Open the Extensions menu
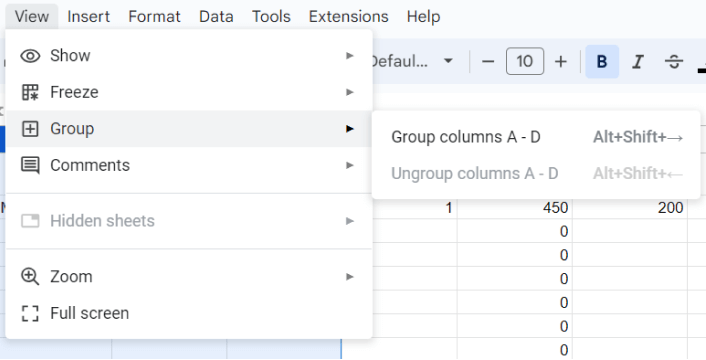This screenshot has width=706, height=360. tap(348, 17)
